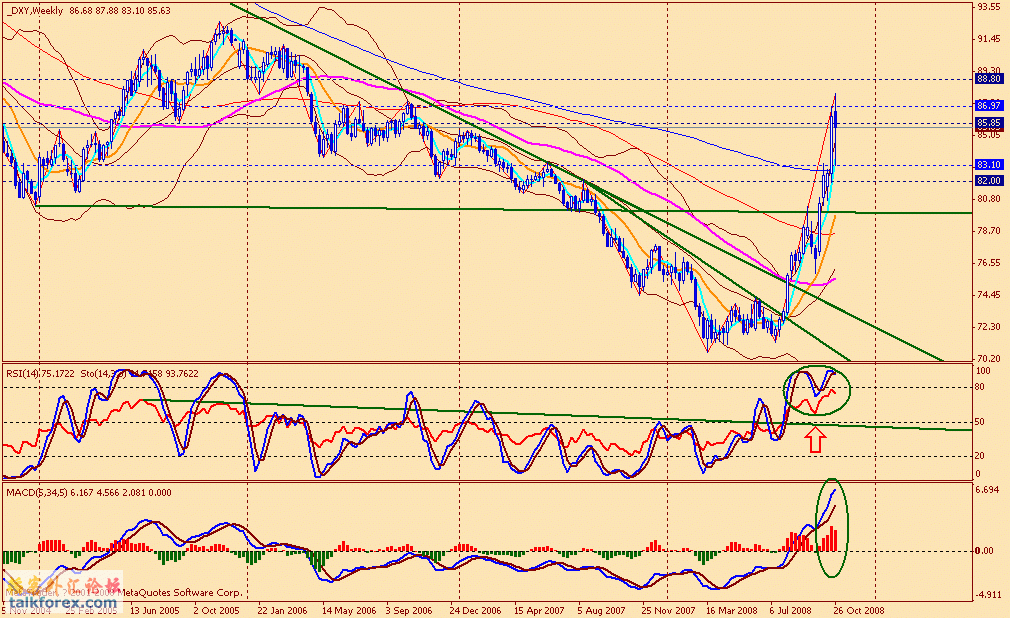Click the RSI(14) indicator label

point(23,373)
